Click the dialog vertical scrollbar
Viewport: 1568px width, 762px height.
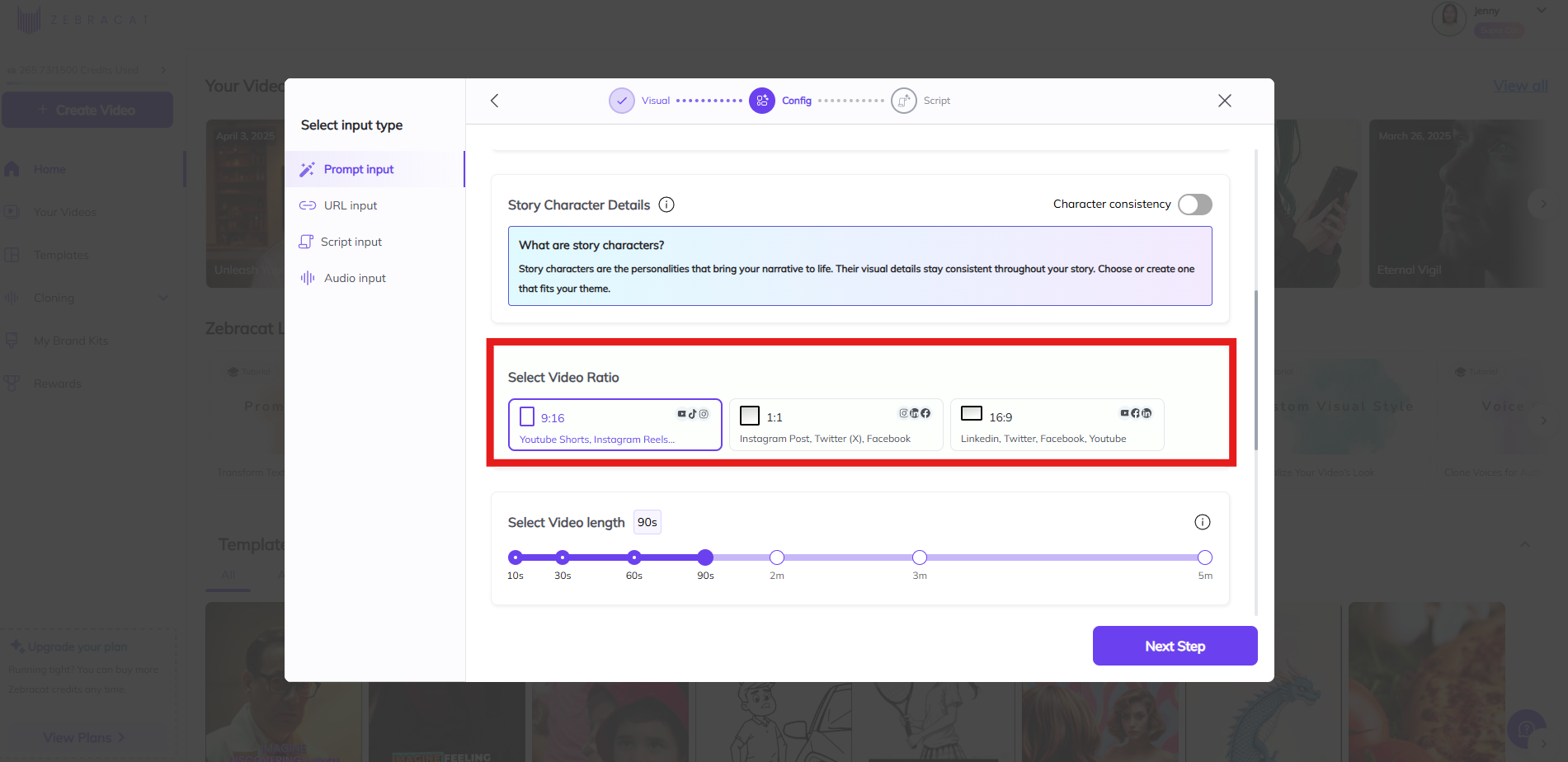click(x=1256, y=369)
